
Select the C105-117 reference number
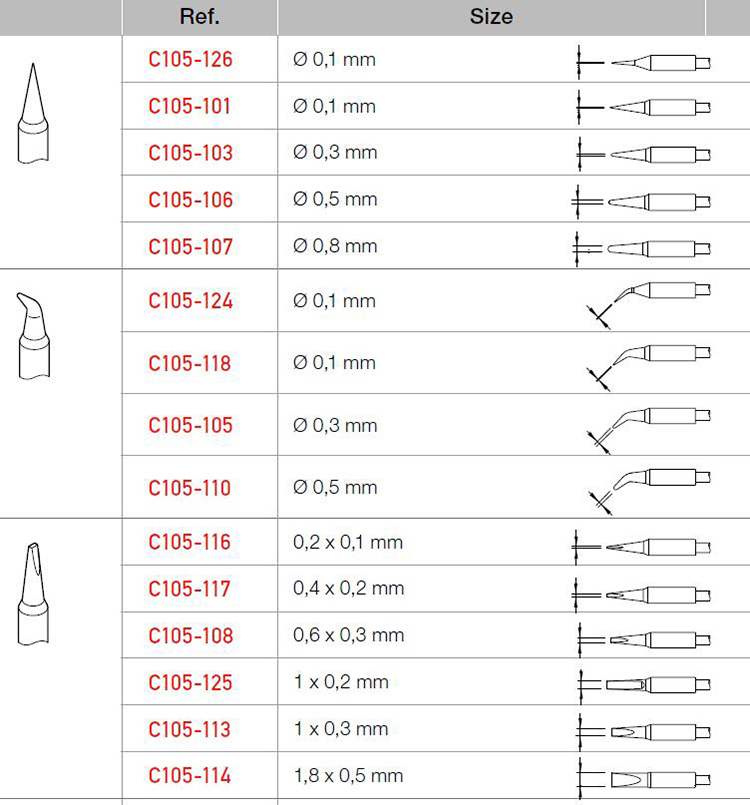191,588
